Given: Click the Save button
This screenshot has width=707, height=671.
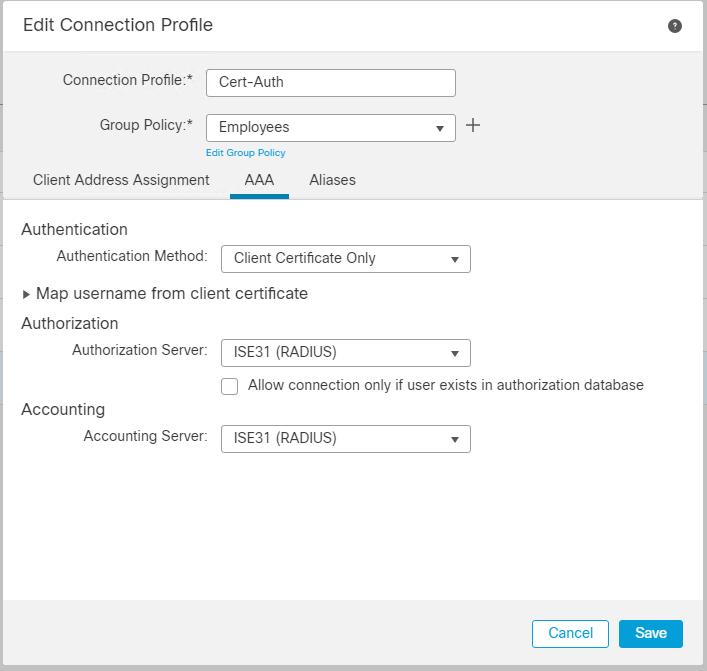Looking at the screenshot, I should click(650, 633).
